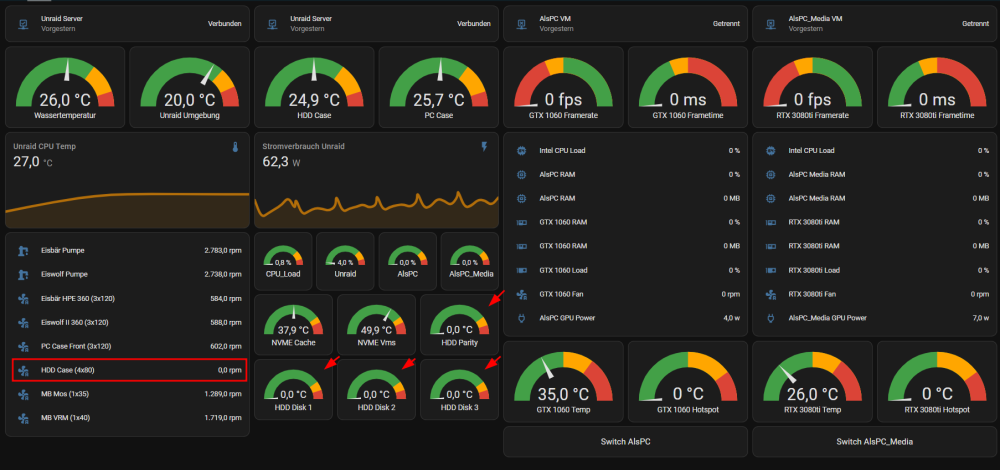Screen dimensions: 1000x470
Task: Open the small Unraid 4,0 % gauge
Action: coord(345,261)
